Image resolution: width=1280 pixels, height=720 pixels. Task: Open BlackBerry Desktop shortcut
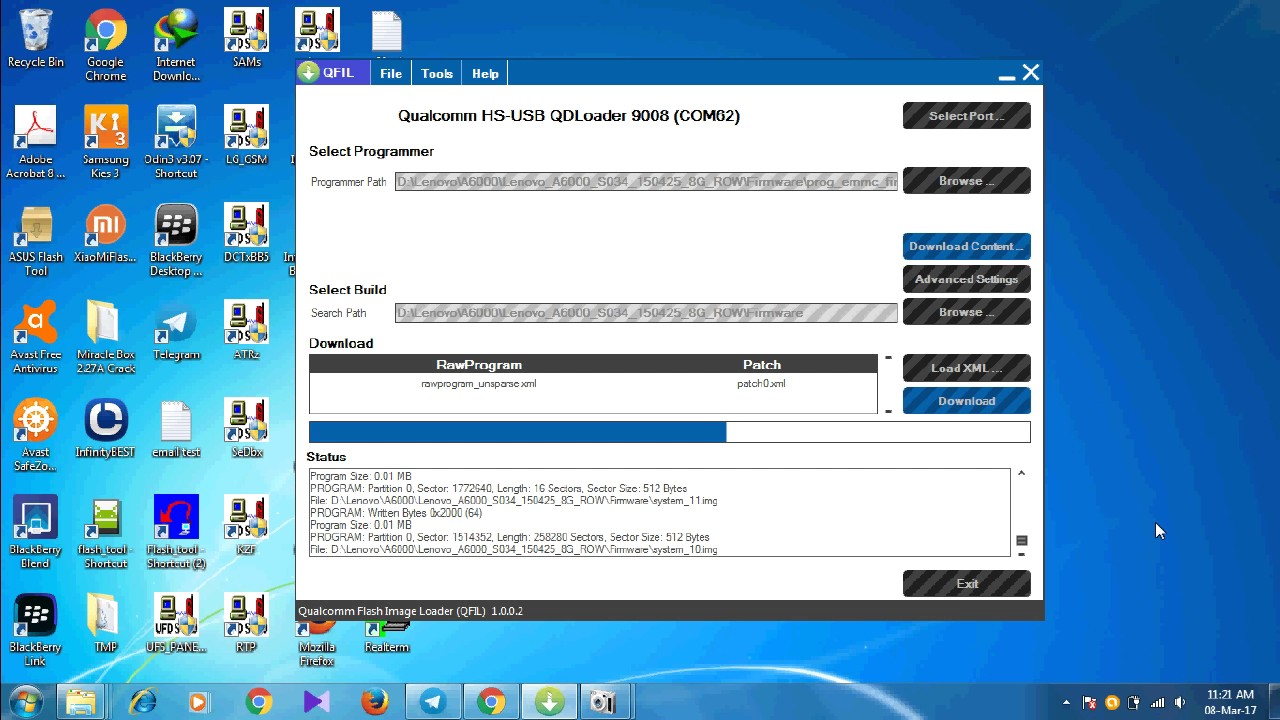click(176, 241)
